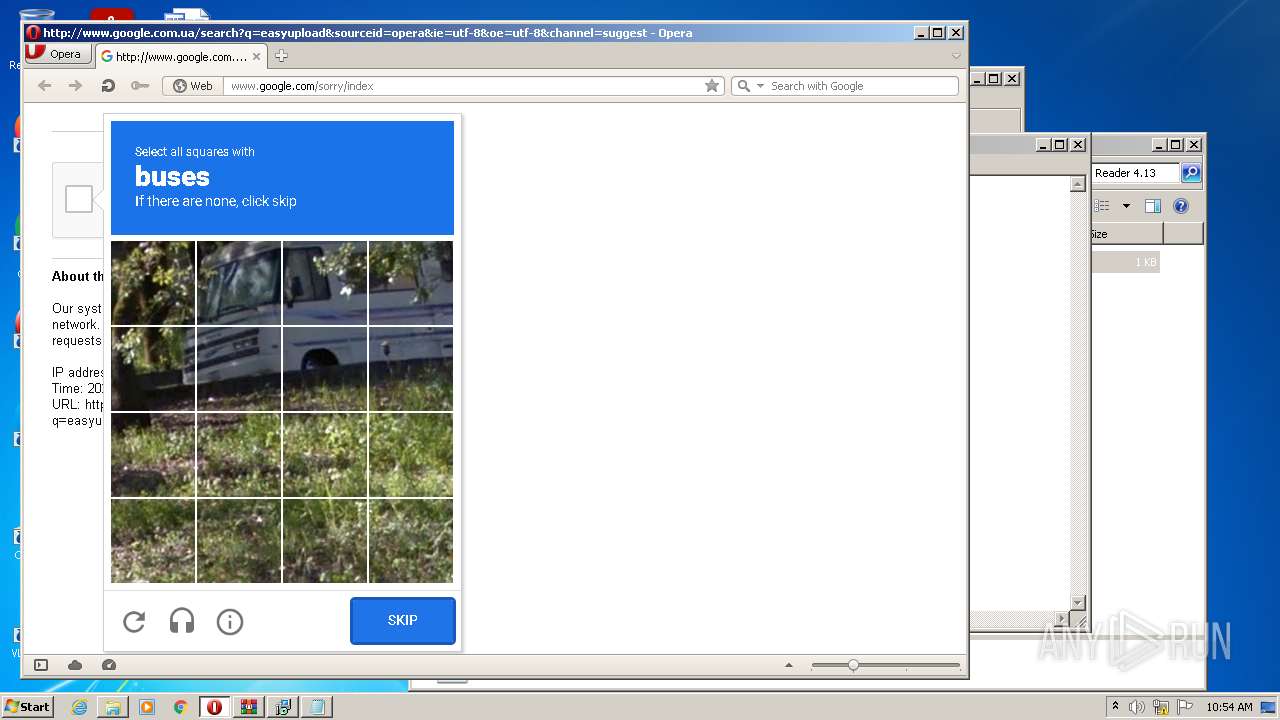This screenshot has height=720, width=1280.
Task: Open the challenge help info icon
Action: point(230,622)
